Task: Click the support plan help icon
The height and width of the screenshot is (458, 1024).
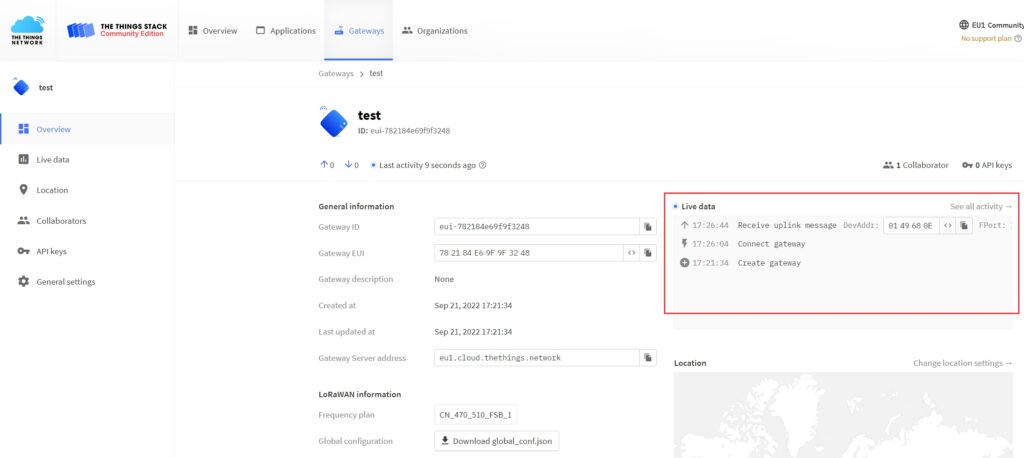Action: click(x=1018, y=39)
